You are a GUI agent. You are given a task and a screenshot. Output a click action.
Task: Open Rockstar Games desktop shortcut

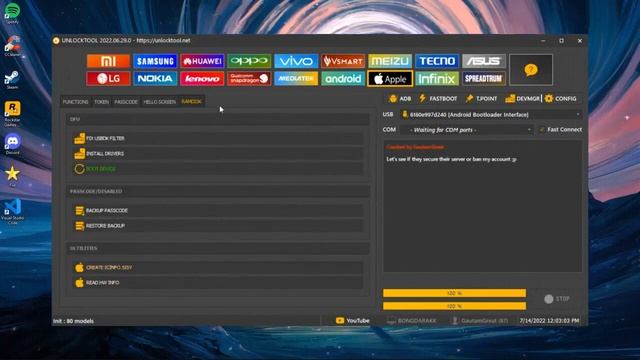12,114
